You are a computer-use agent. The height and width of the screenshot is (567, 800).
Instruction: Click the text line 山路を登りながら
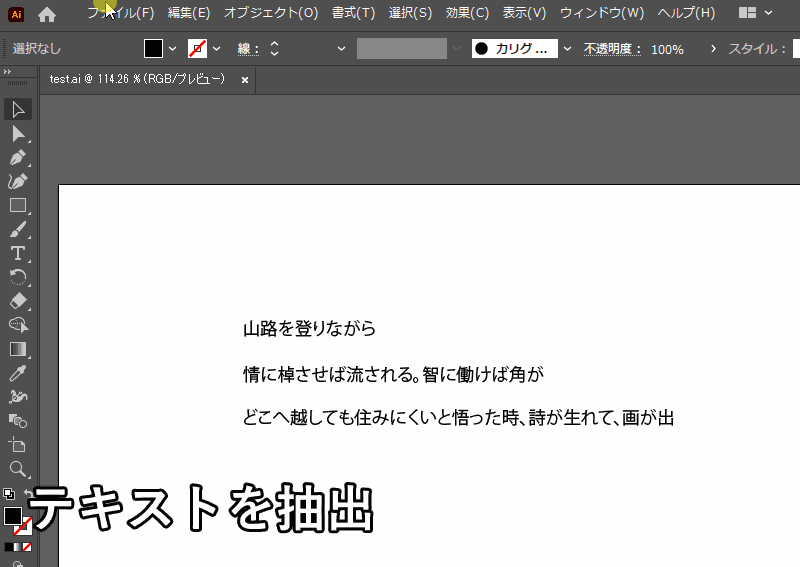[310, 328]
